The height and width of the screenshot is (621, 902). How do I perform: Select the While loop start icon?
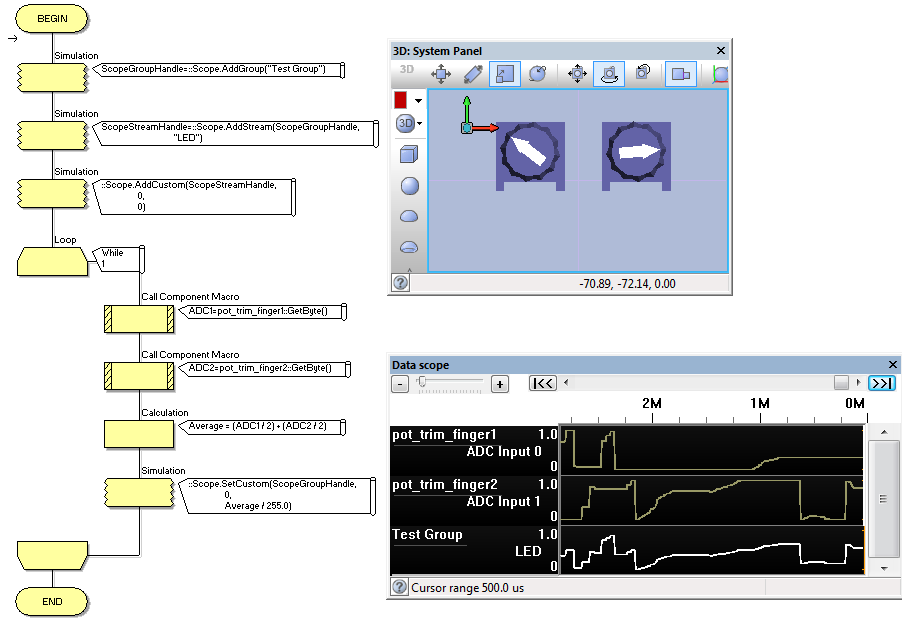coord(52,262)
